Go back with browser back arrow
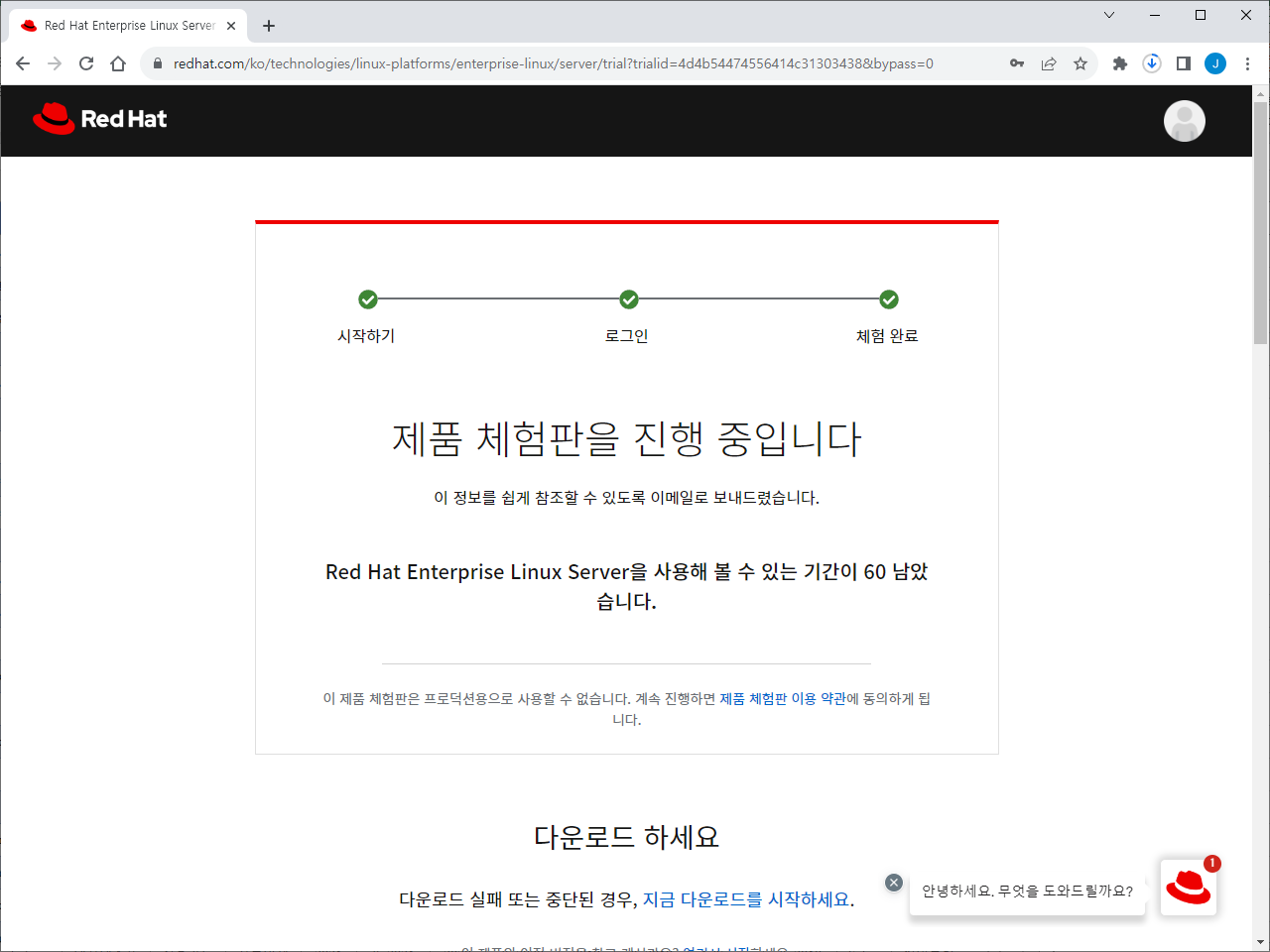 point(23,63)
